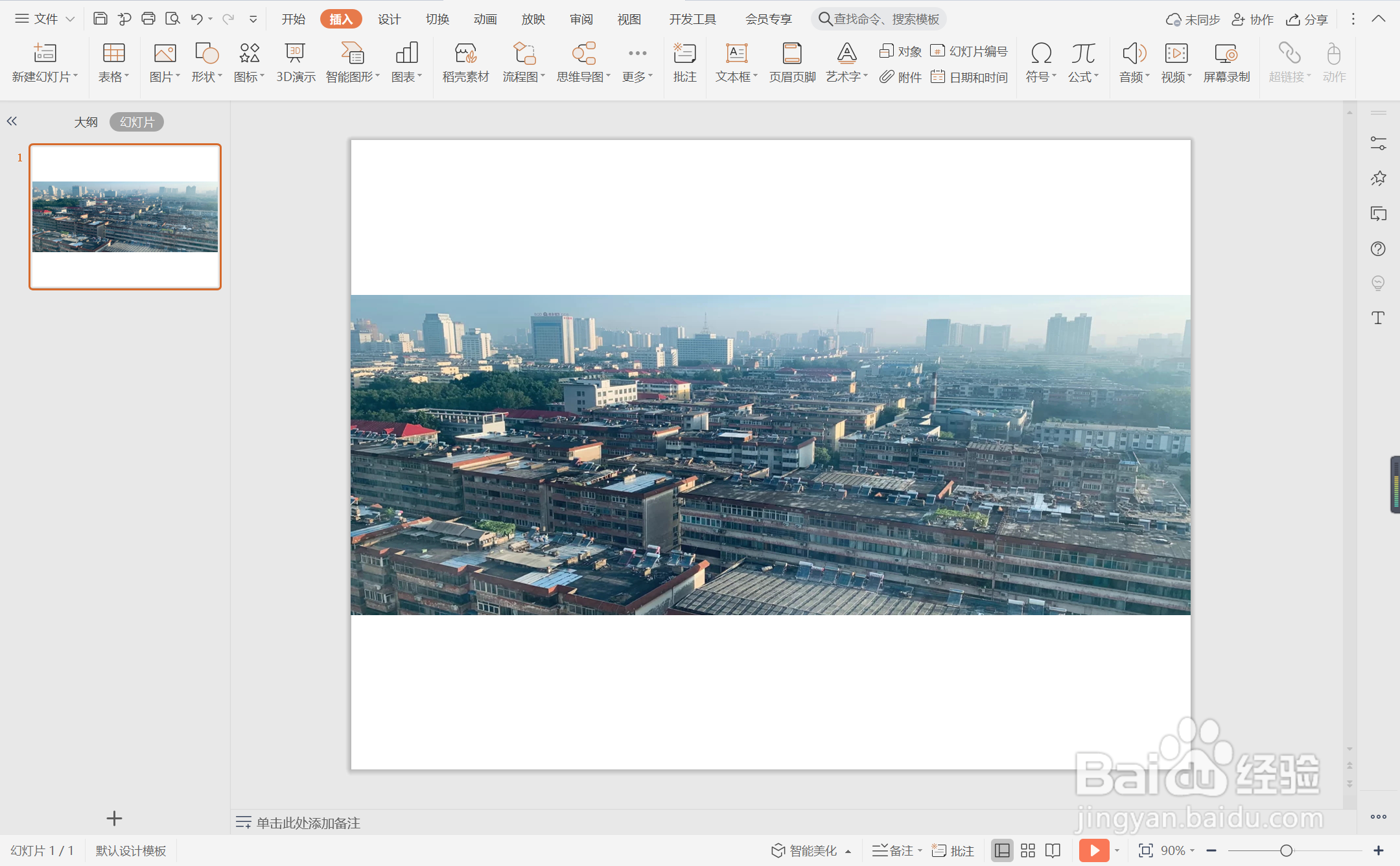Open Header and Footer (页眉页脚)
Image resolution: width=1400 pixels, height=866 pixels.
coord(792,63)
